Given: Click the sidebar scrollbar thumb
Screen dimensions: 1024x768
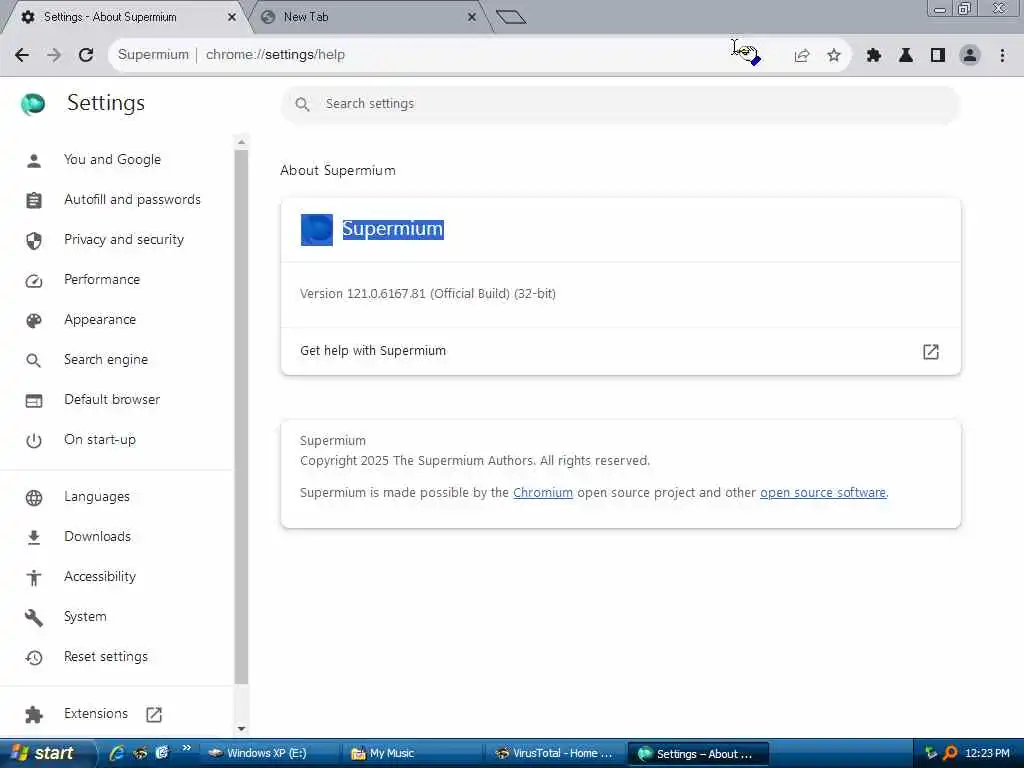Looking at the screenshot, I should pyautogui.click(x=242, y=417).
